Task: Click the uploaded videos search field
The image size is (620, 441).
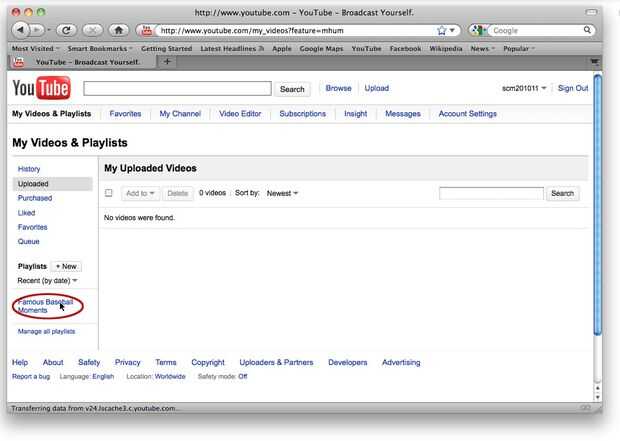Action: point(491,193)
